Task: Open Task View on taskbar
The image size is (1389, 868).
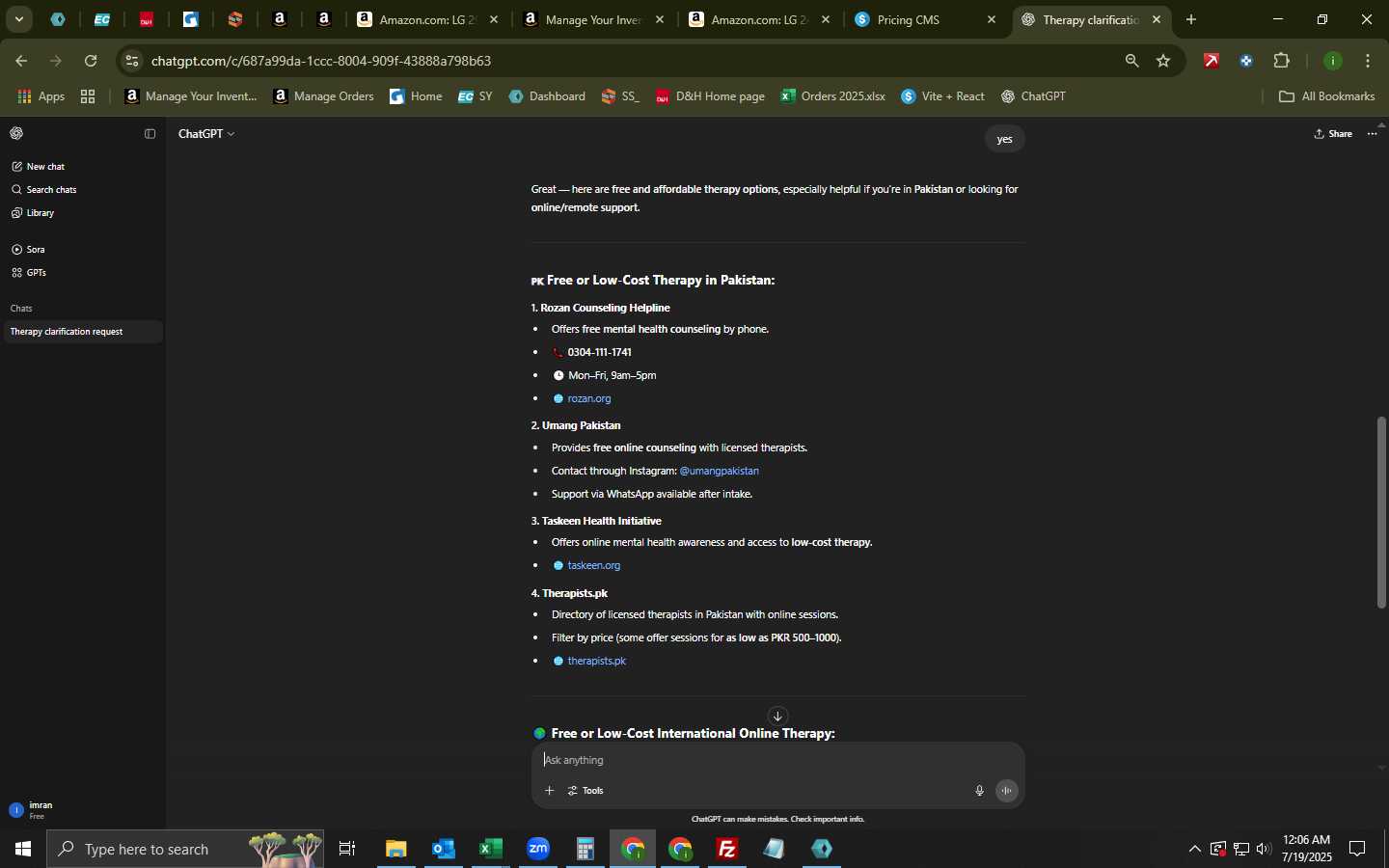Action: (x=348, y=850)
